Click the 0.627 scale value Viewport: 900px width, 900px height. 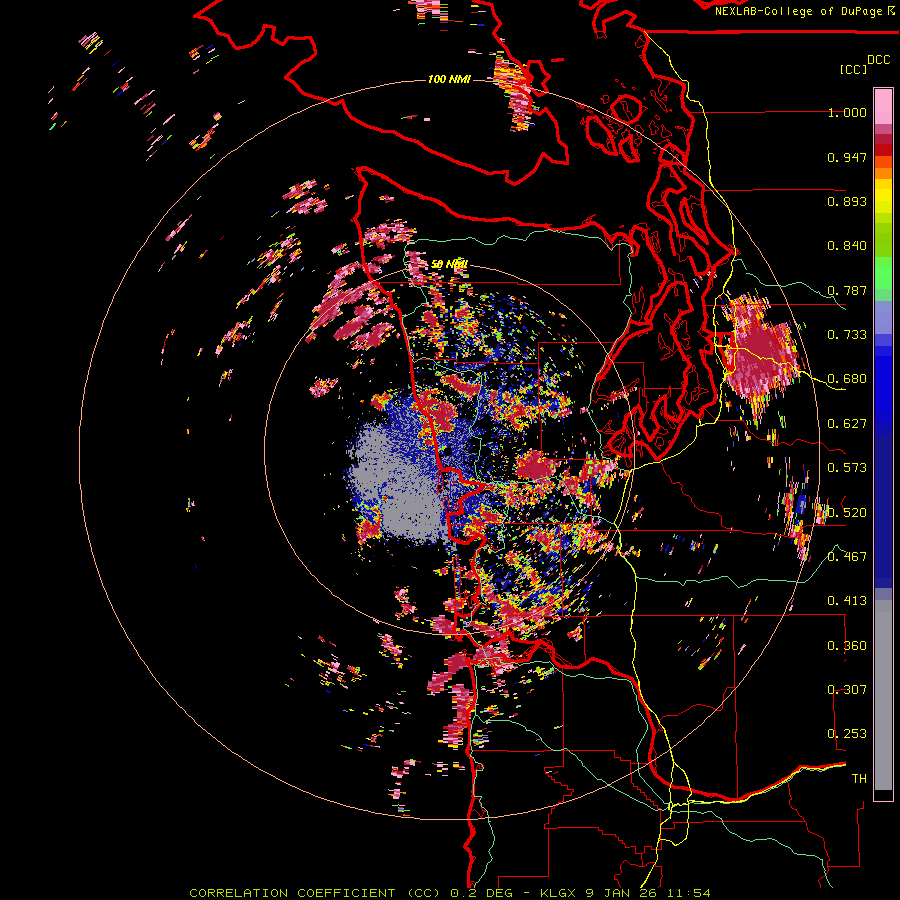847,424
